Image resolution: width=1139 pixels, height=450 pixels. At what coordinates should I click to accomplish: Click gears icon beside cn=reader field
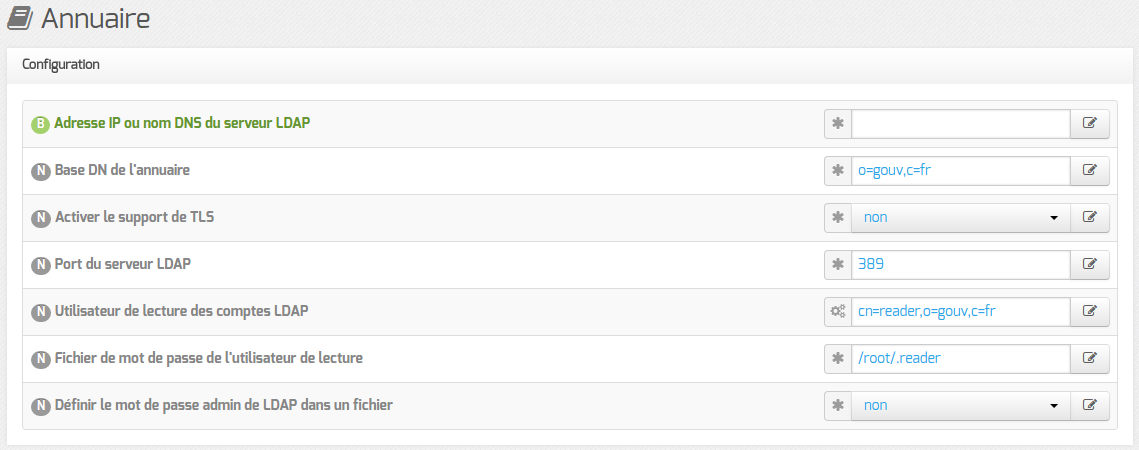click(x=838, y=311)
